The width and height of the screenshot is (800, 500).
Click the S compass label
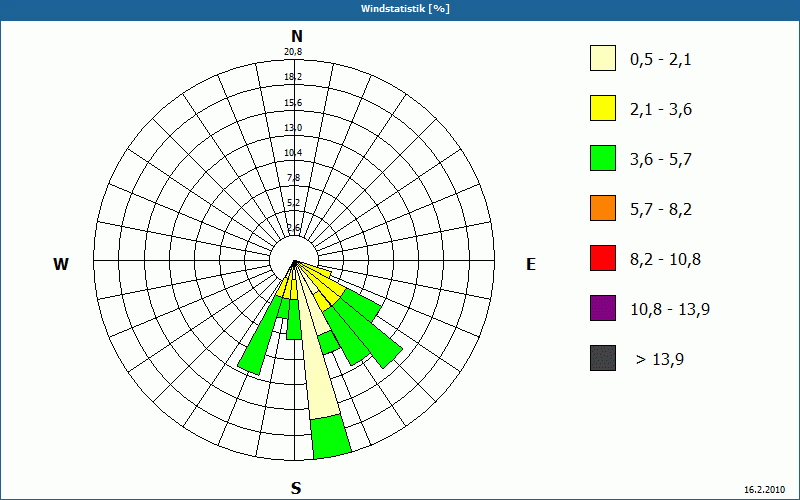click(296, 489)
